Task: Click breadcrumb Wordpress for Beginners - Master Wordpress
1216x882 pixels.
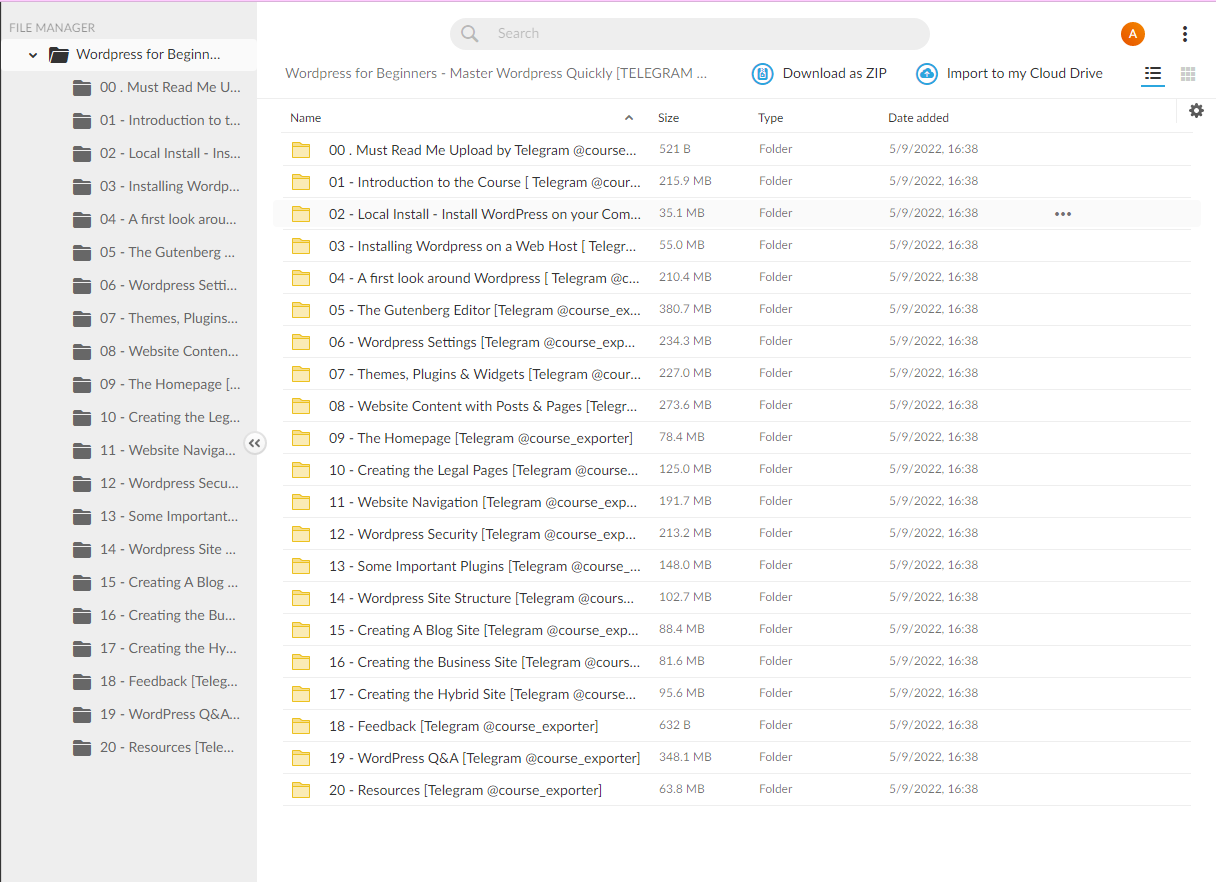Action: [x=496, y=74]
